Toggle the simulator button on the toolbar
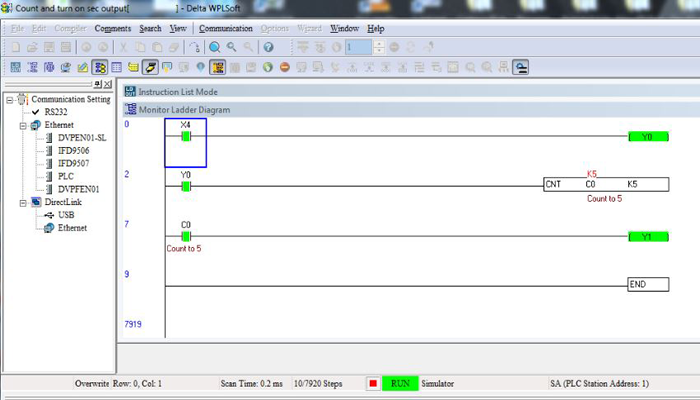700x400 pixels. tap(521, 67)
